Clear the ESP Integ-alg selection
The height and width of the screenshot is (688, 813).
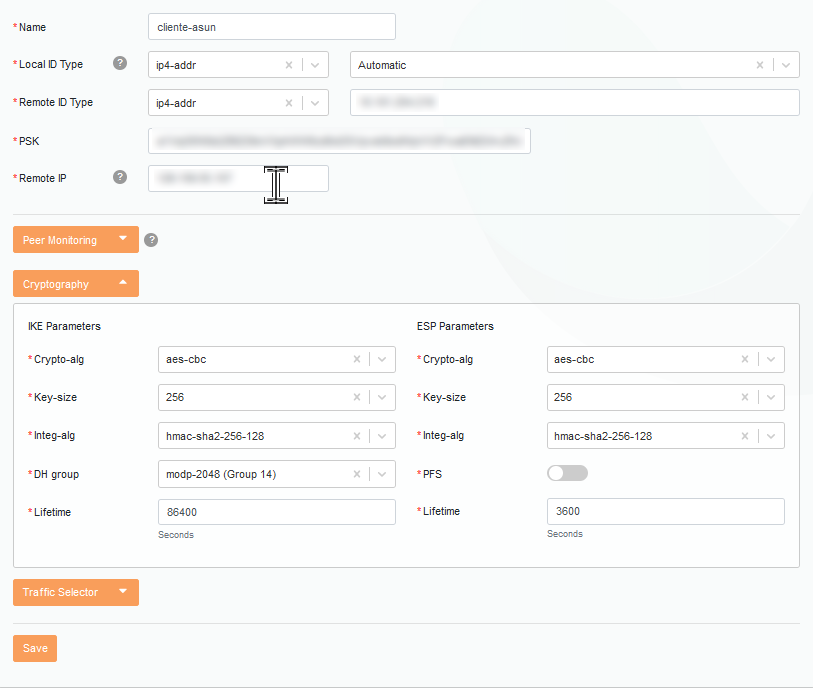click(x=745, y=436)
